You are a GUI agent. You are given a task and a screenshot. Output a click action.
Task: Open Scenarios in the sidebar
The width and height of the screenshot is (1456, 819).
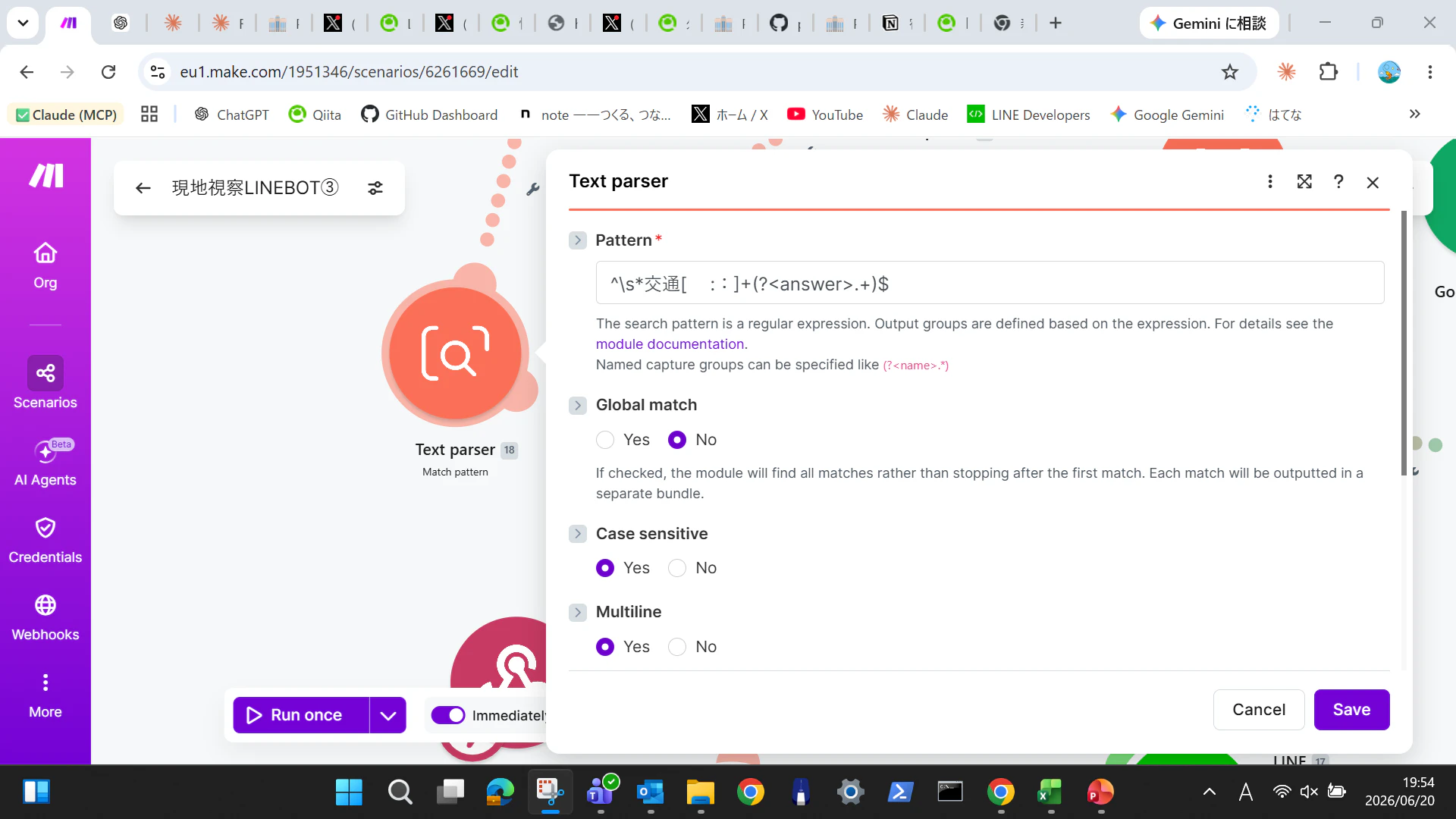tap(45, 384)
